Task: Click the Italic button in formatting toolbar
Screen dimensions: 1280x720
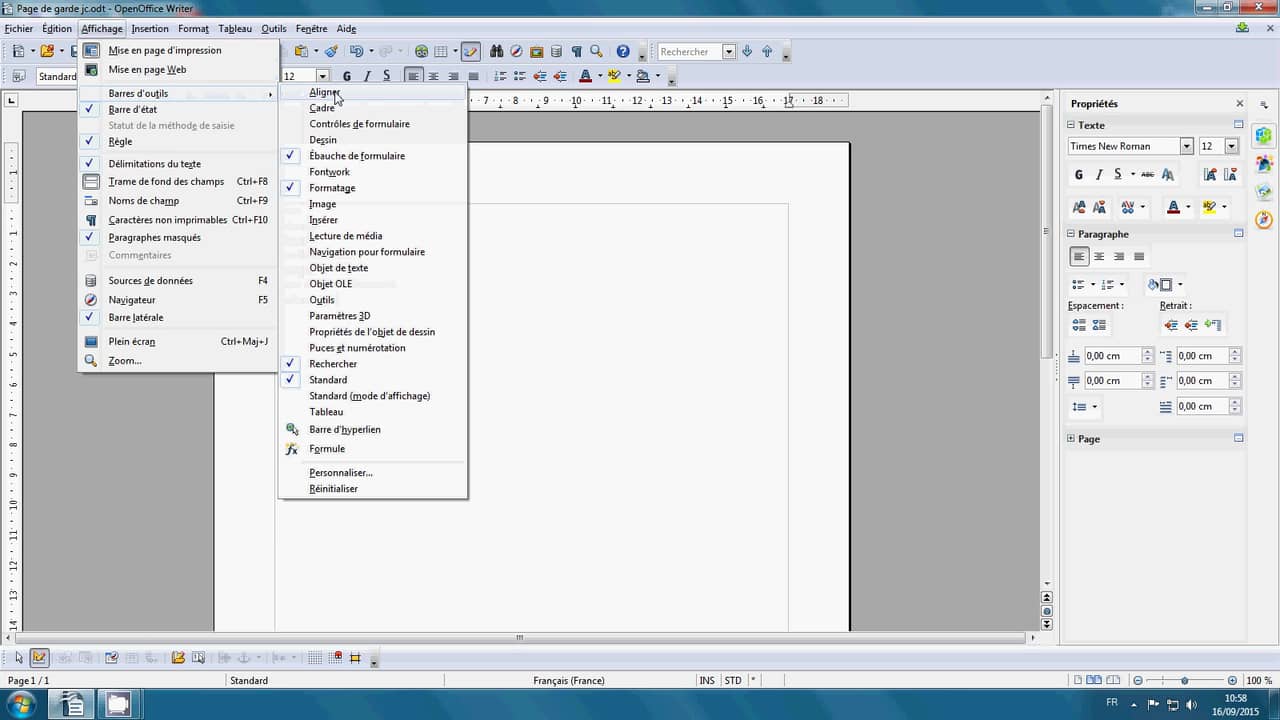Action: click(x=367, y=76)
